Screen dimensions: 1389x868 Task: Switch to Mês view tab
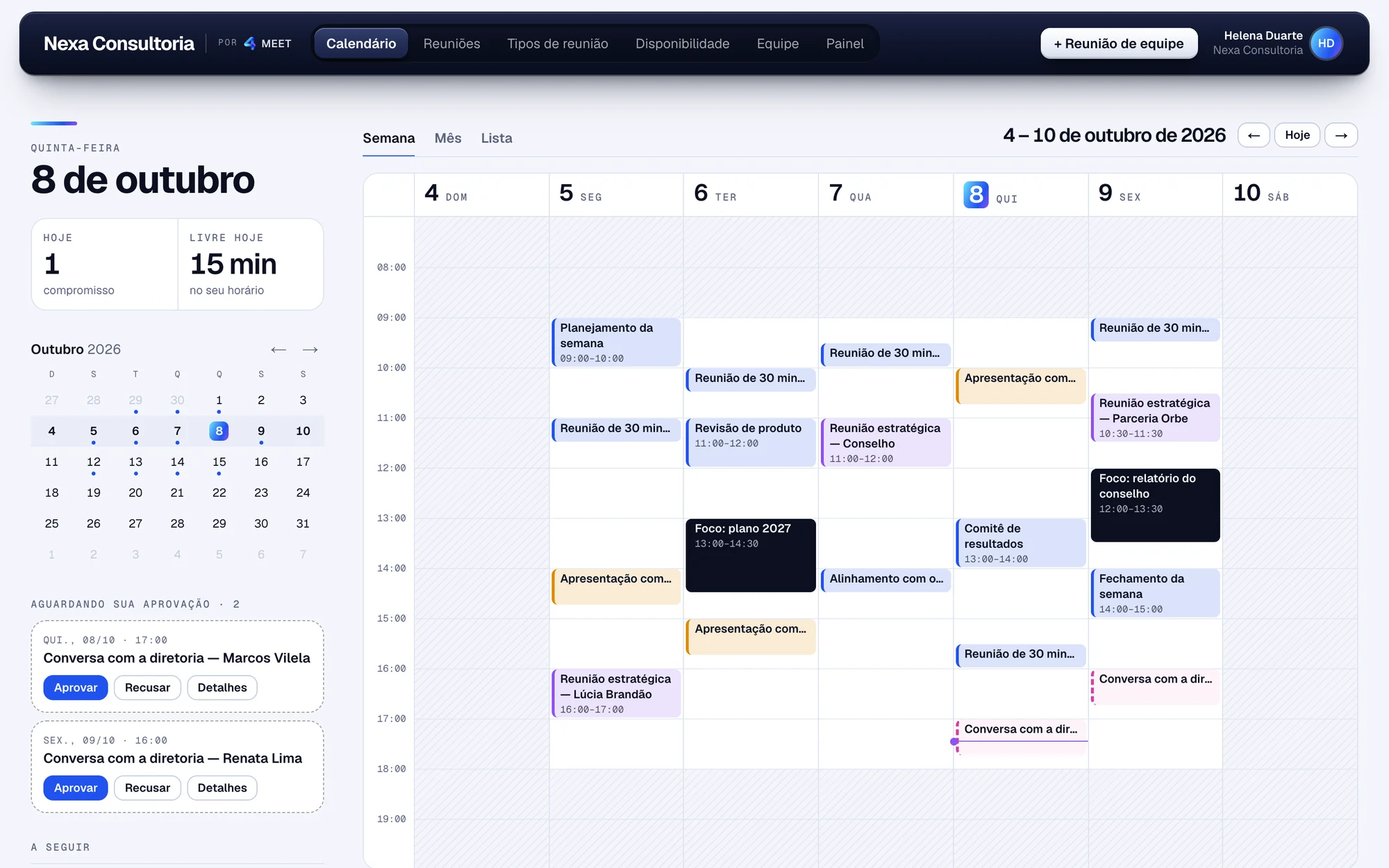448,138
